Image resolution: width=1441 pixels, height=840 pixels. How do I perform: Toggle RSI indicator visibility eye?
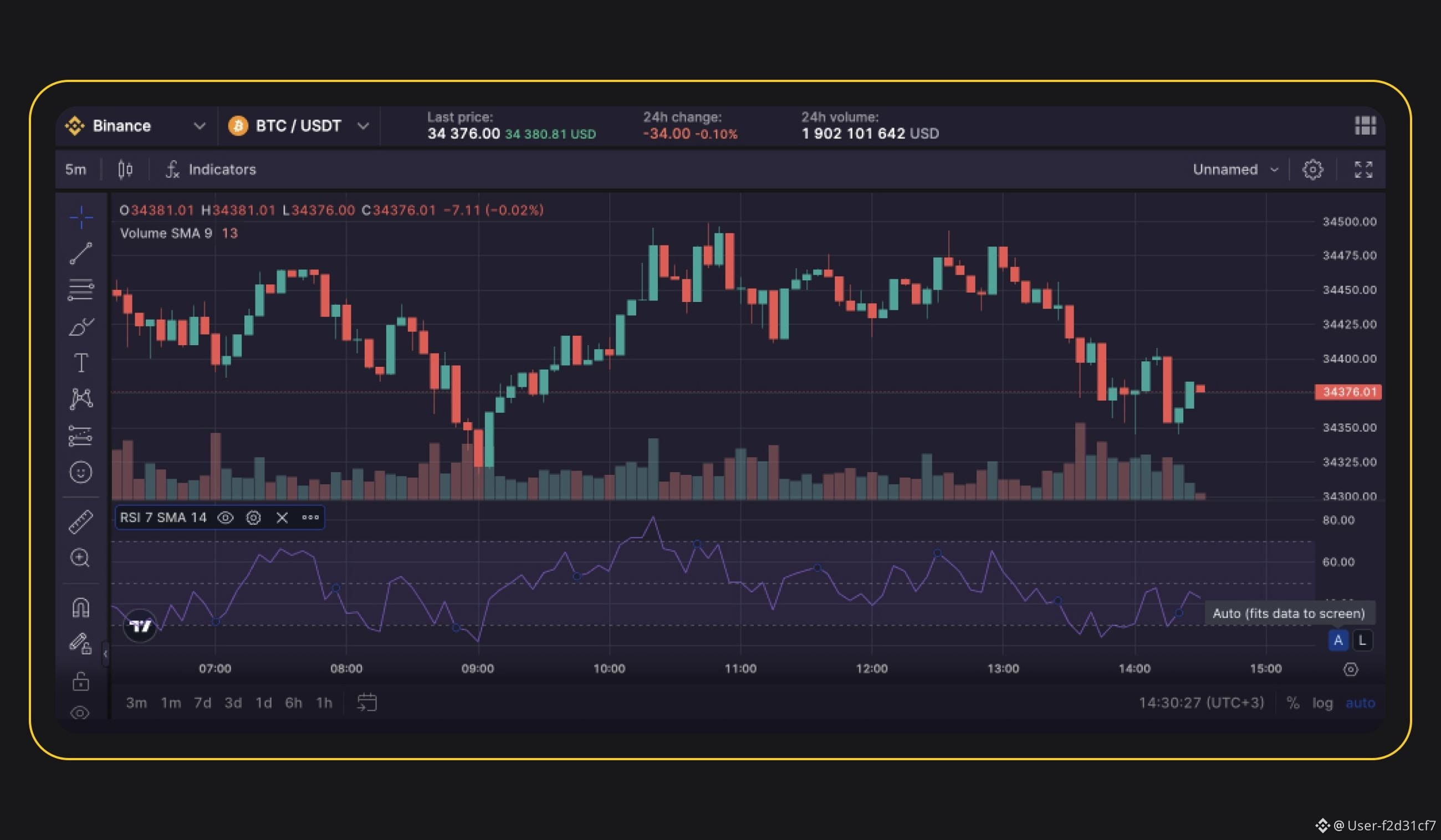pyautogui.click(x=226, y=518)
